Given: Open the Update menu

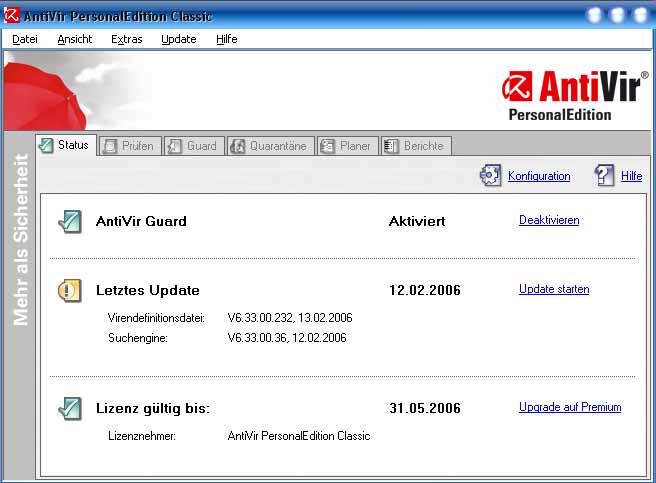Looking at the screenshot, I should tap(179, 39).
